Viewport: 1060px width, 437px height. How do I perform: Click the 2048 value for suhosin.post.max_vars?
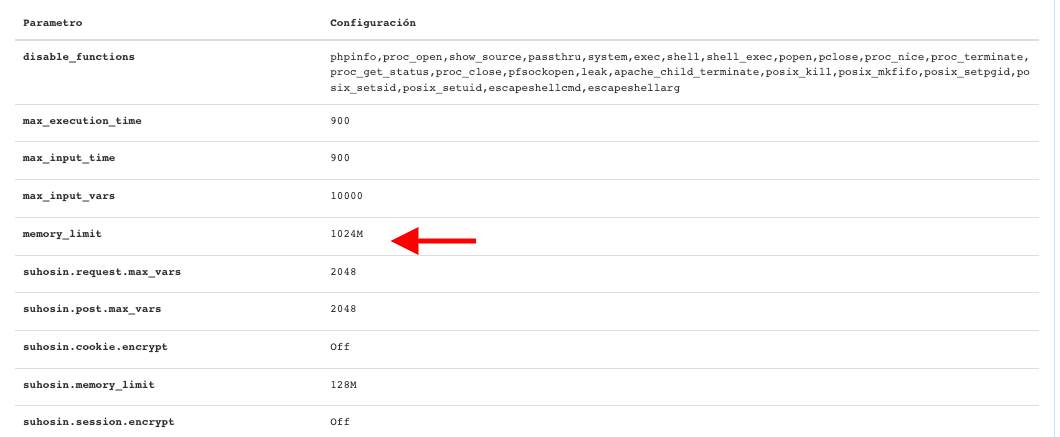point(343,309)
